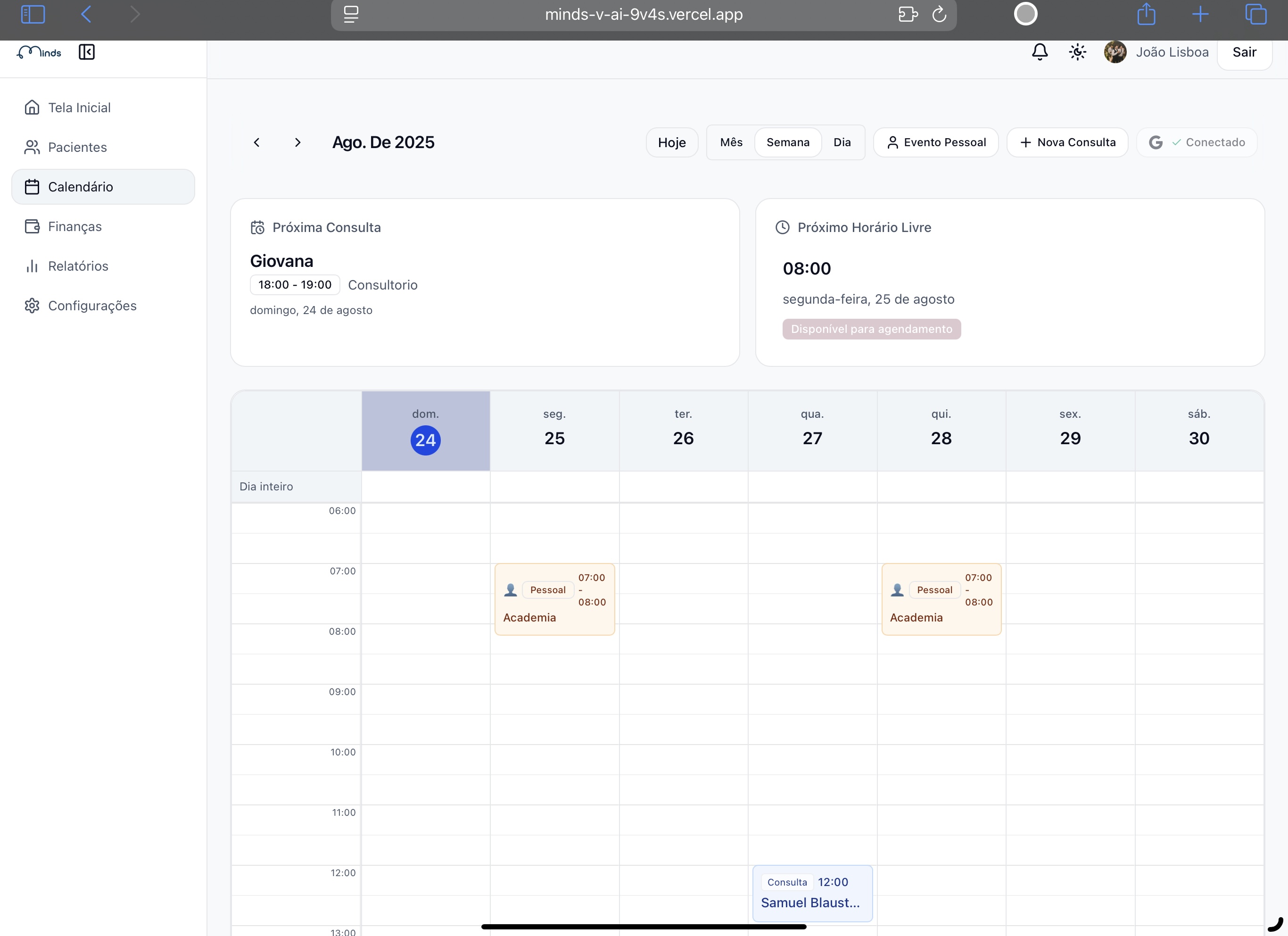1288x936 pixels.
Task: Select sex. 29 column header
Action: (x=1070, y=431)
